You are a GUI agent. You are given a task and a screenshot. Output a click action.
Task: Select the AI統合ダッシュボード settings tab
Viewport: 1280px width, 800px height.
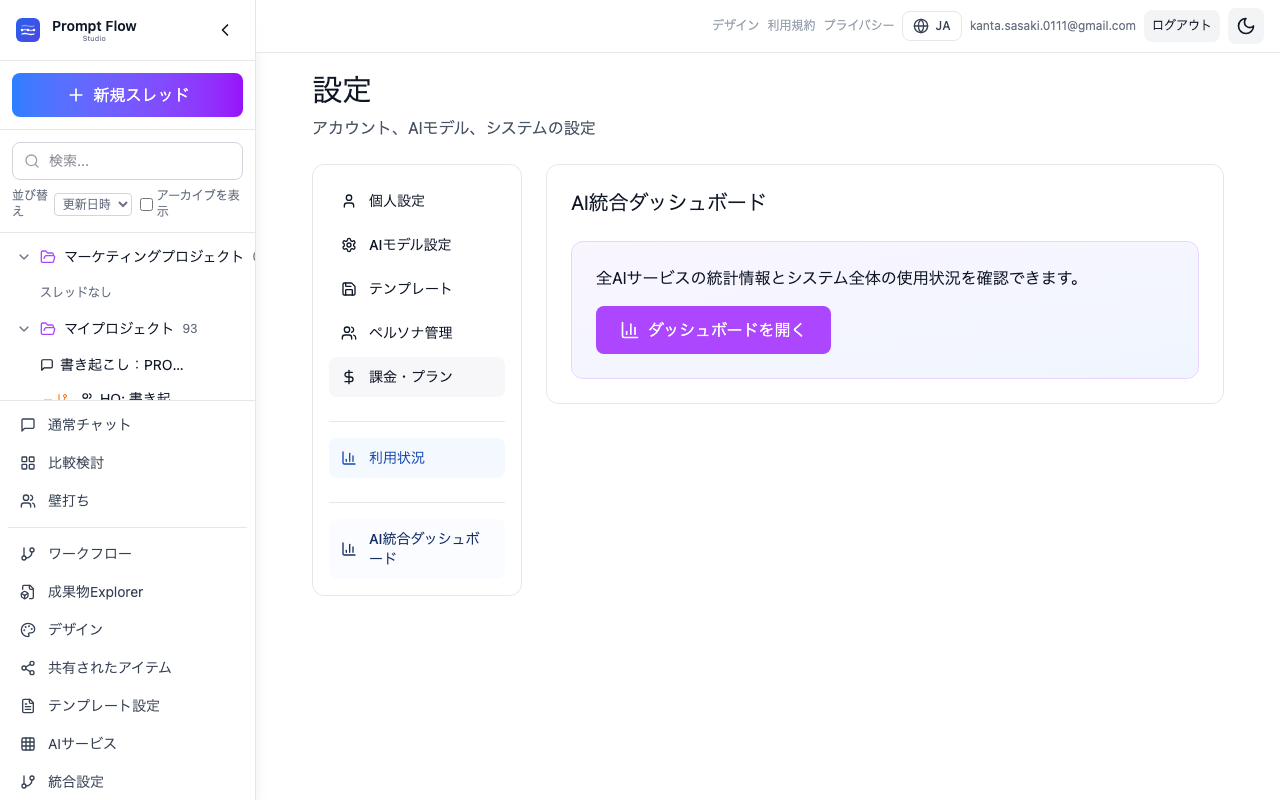pos(417,548)
